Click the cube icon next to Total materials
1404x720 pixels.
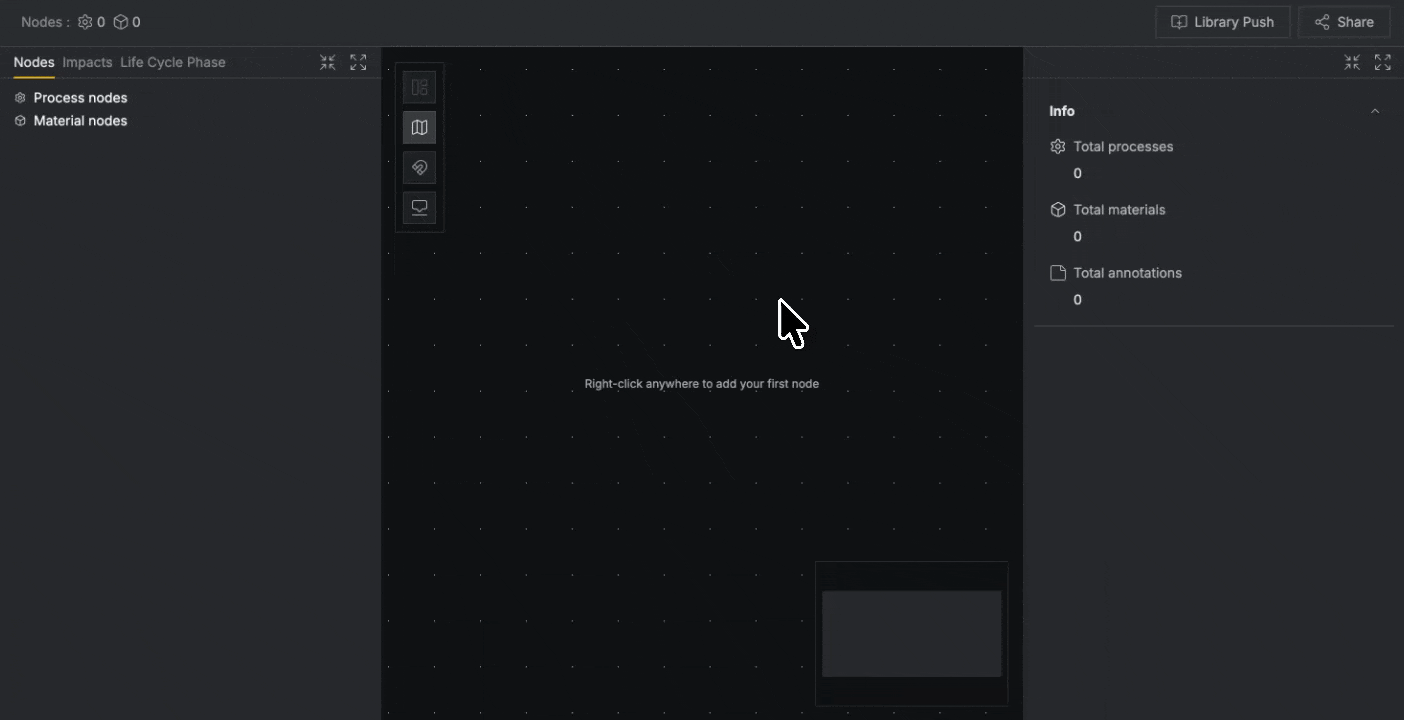click(1058, 210)
